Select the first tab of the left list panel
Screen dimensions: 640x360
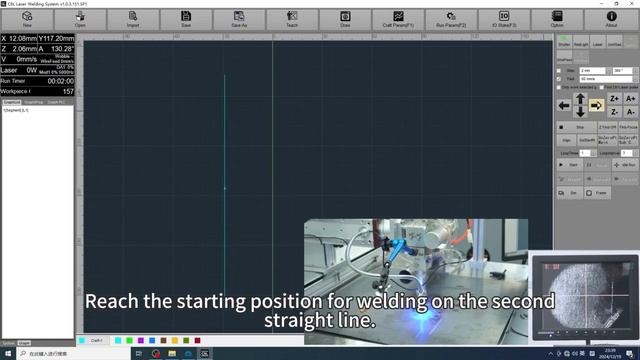pyautogui.click(x=12, y=102)
